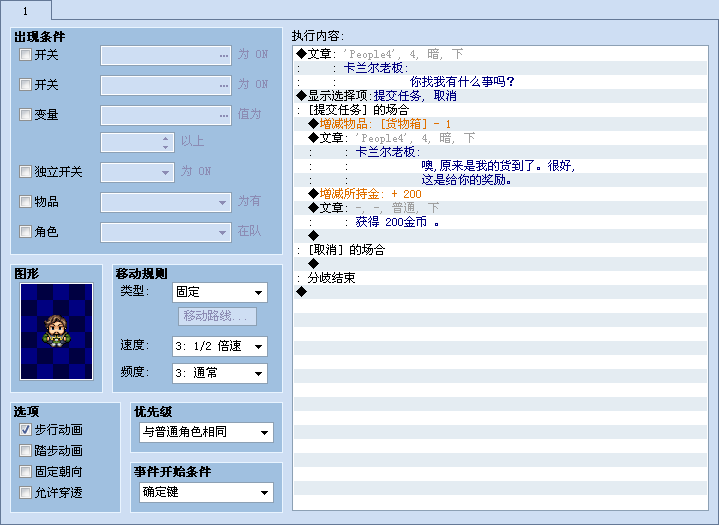Open the 物品 item dropdown

pyautogui.click(x=166, y=202)
